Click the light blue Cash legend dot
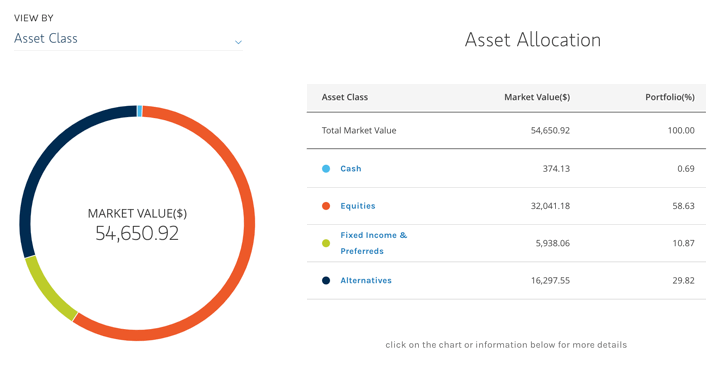This screenshot has height=372, width=720. tap(326, 169)
